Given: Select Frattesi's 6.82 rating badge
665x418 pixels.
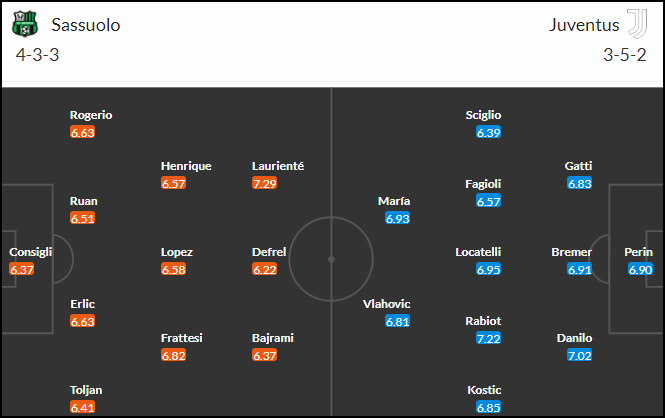Looking at the screenshot, I should point(173,355).
